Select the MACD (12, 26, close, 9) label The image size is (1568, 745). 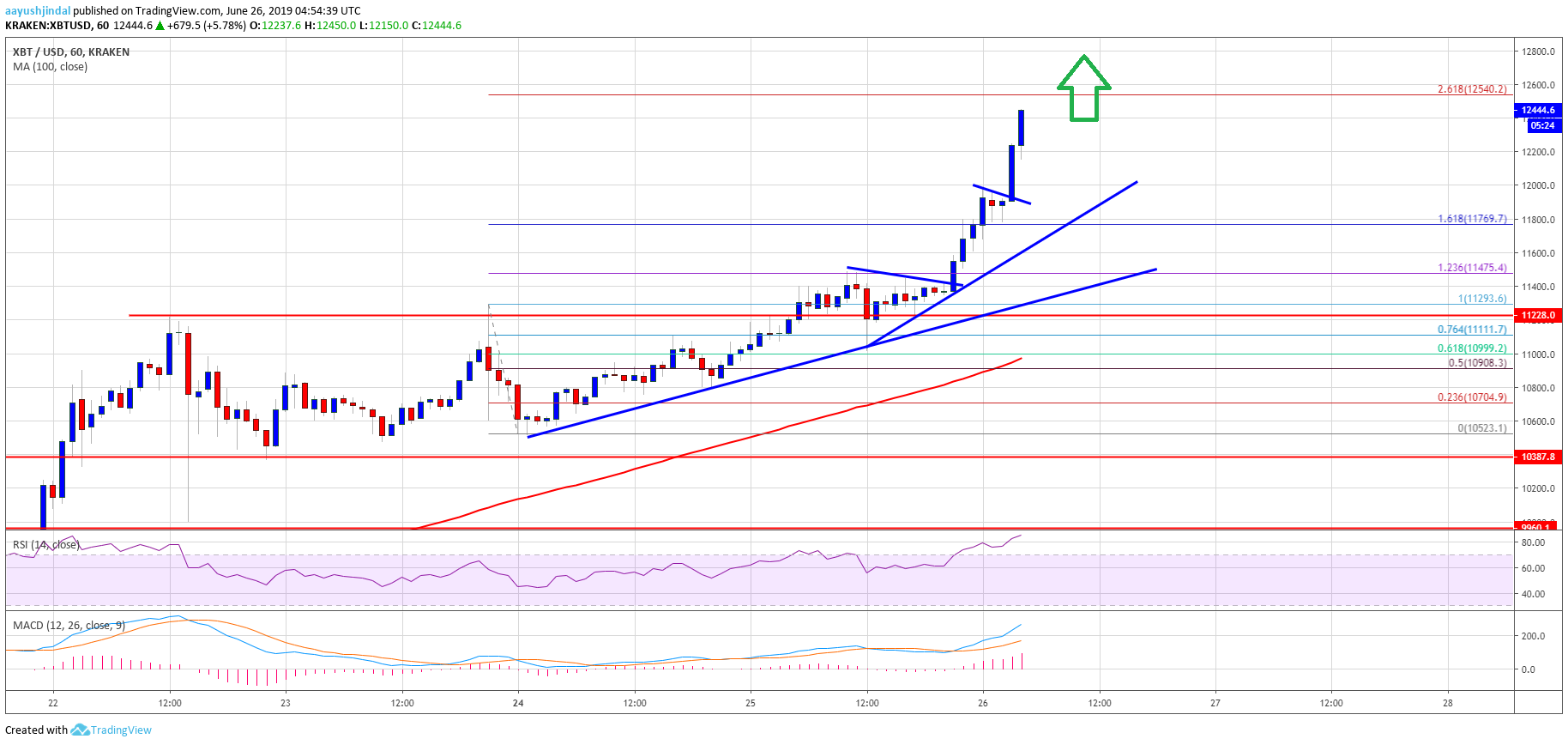[x=69, y=625]
